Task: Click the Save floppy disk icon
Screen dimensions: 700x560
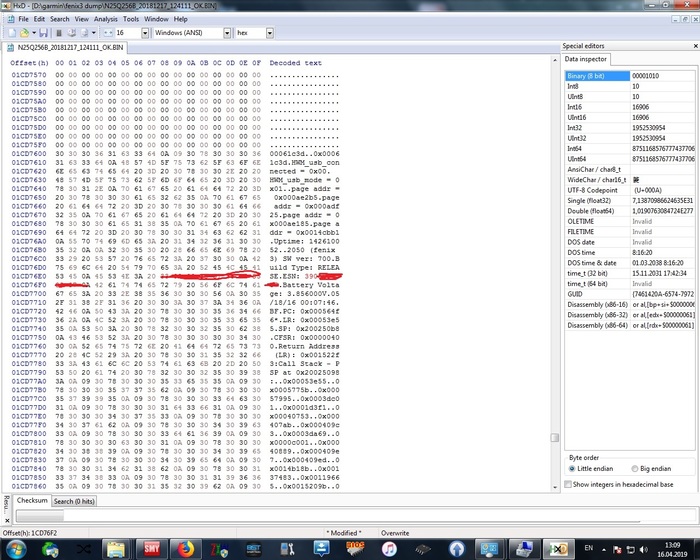Action: (x=43, y=33)
